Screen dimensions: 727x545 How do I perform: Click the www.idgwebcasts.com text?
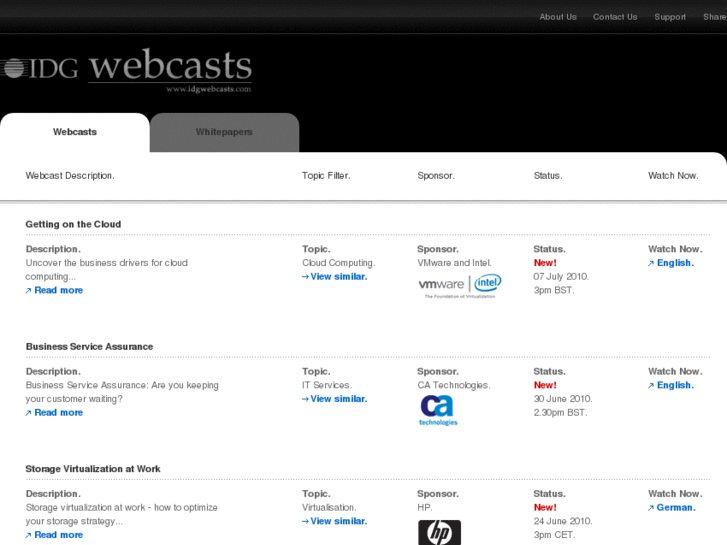point(209,89)
